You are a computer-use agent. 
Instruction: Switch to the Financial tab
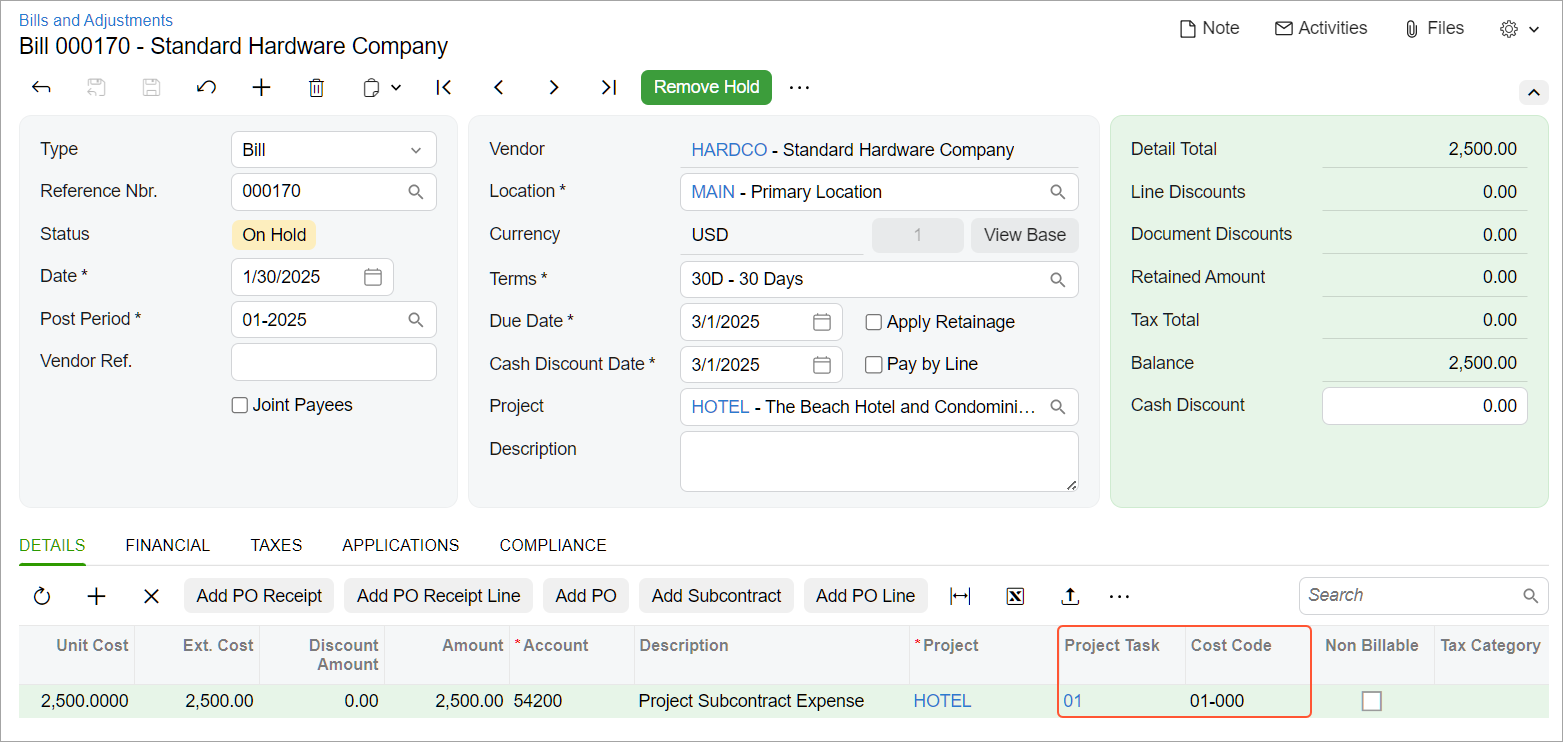167,546
